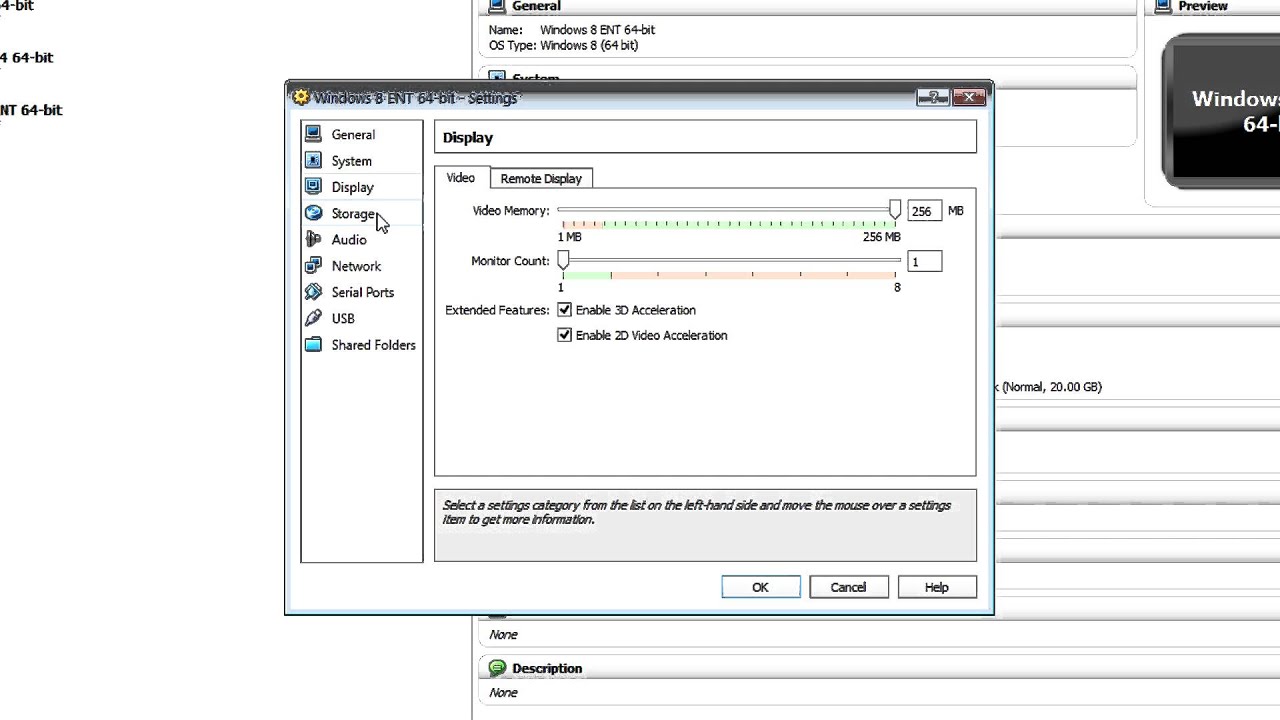Click the Video Memory slider handle
1280x720 pixels.
click(x=895, y=209)
